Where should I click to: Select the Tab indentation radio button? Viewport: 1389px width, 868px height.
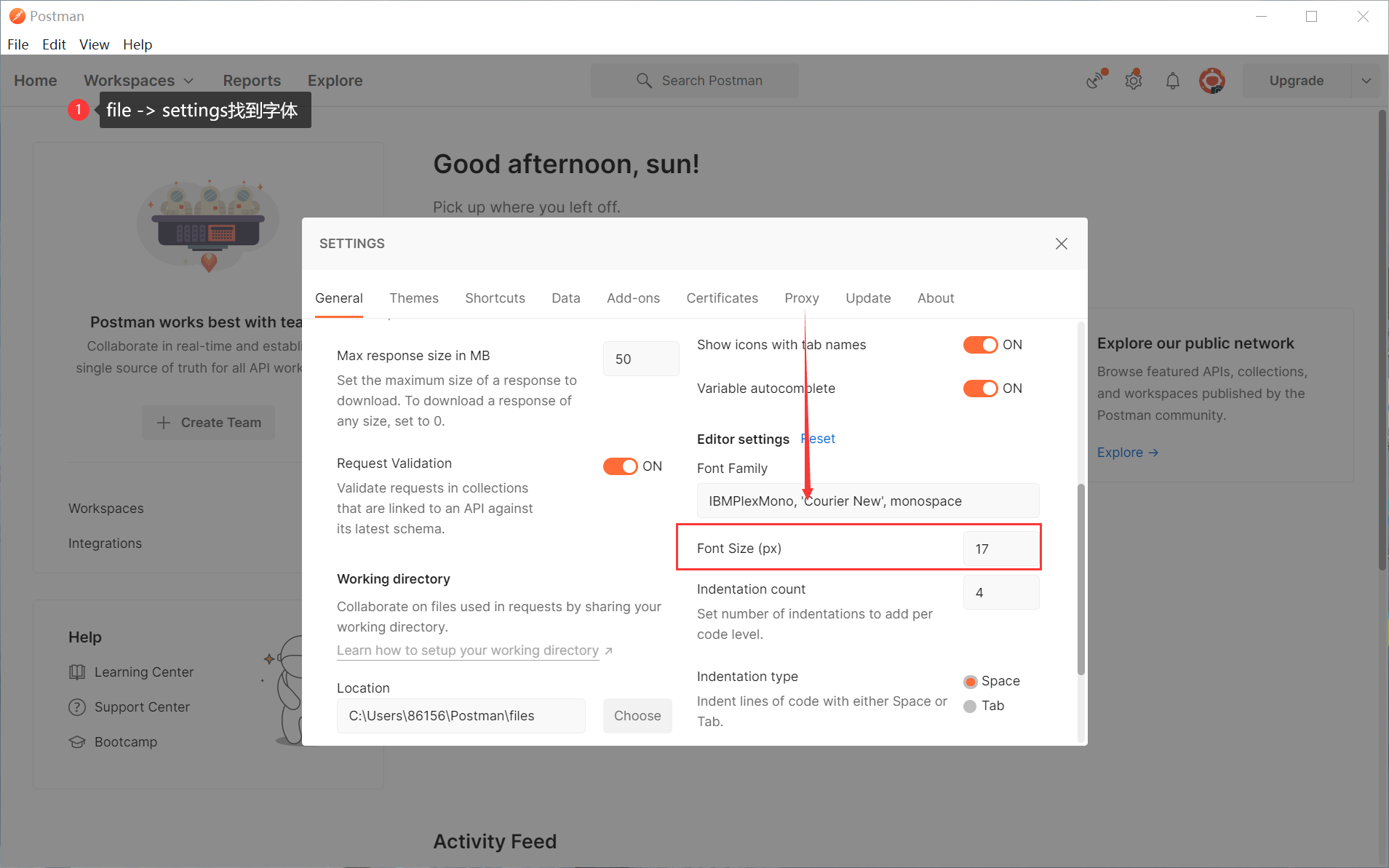(x=970, y=706)
